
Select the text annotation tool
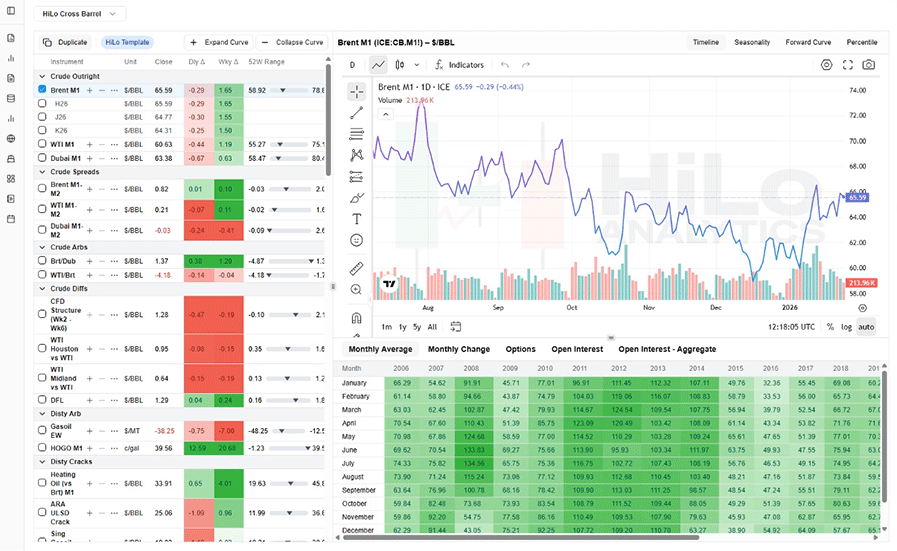pos(356,219)
